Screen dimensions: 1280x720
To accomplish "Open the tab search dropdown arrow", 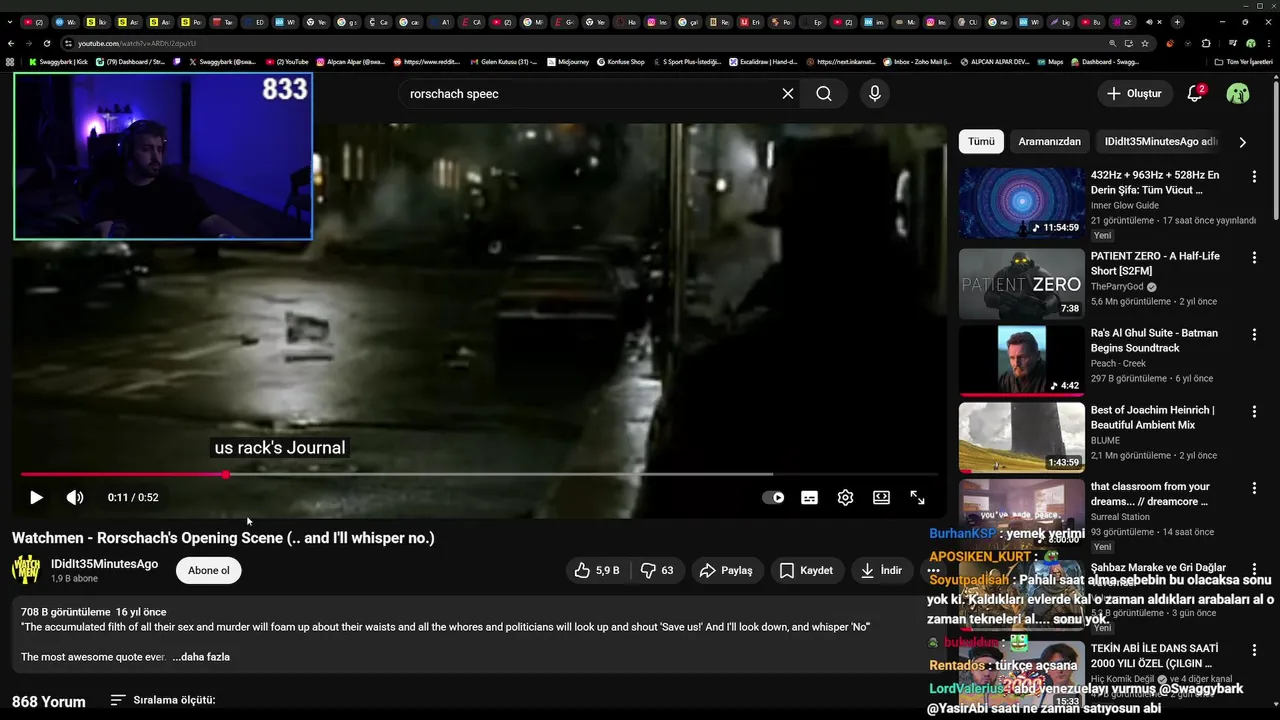I will click(x=11, y=21).
